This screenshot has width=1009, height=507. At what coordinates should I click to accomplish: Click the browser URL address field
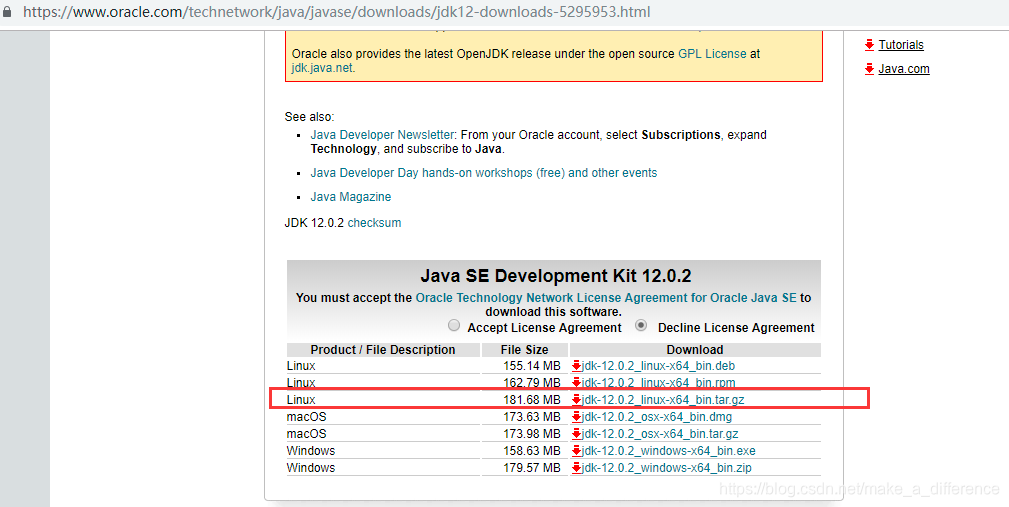coord(336,12)
